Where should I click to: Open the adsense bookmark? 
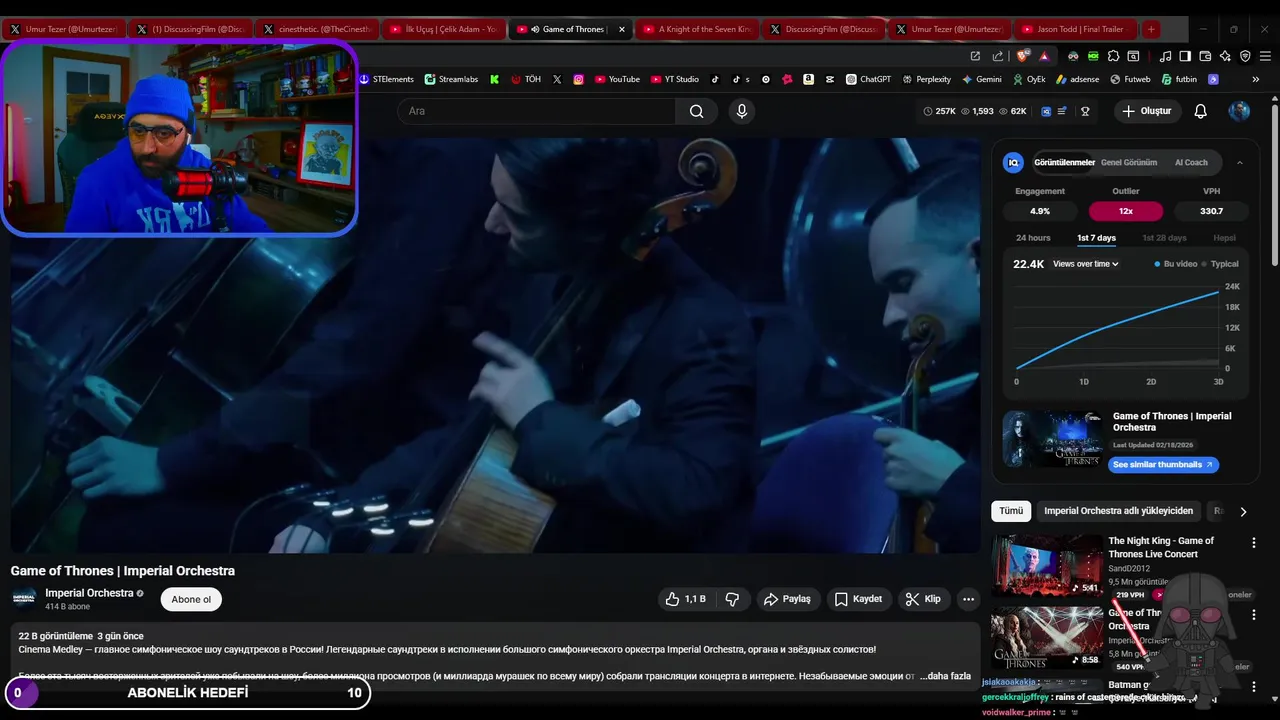coord(1077,79)
